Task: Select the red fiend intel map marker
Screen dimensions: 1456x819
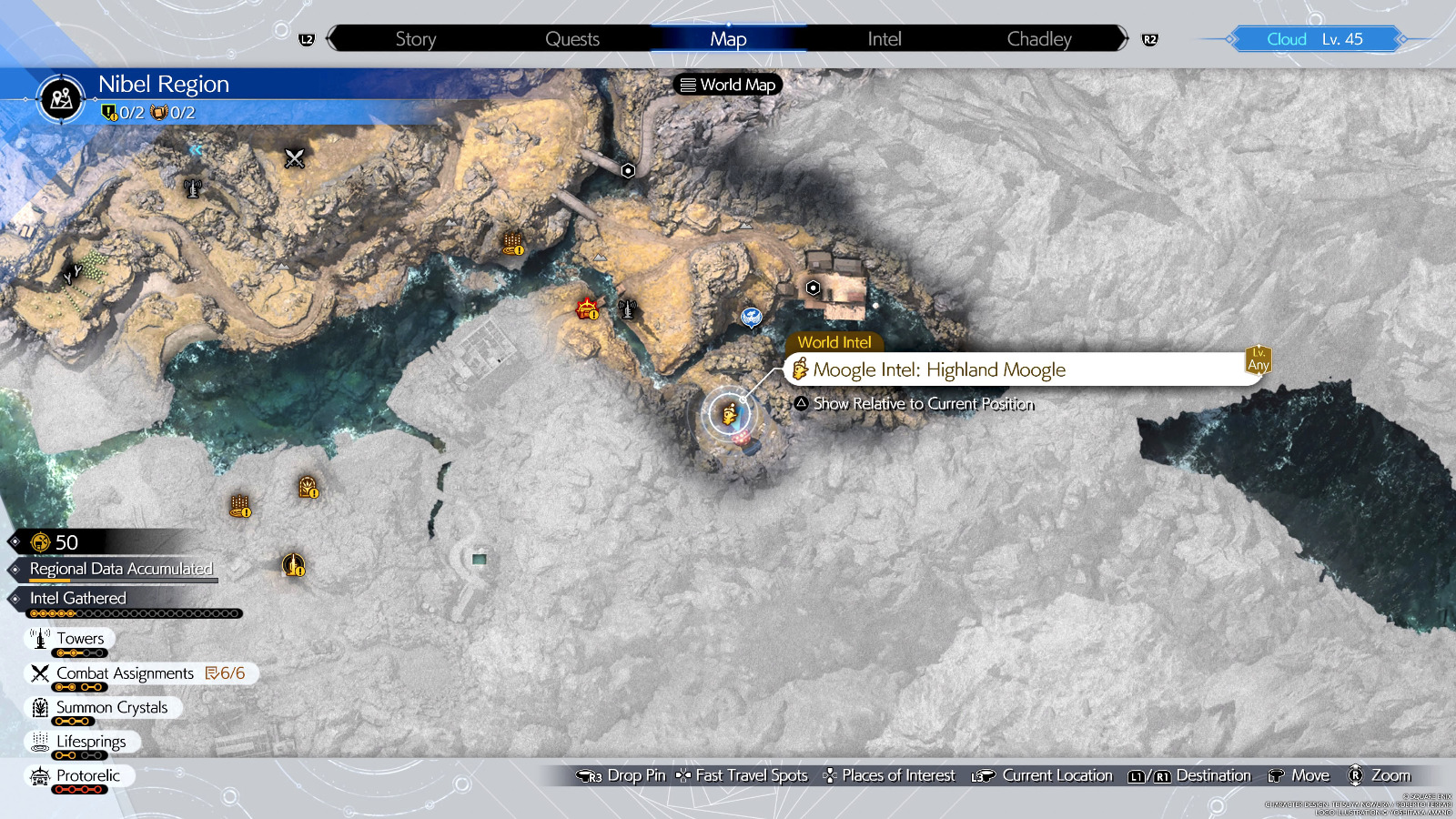Action: 587,309
